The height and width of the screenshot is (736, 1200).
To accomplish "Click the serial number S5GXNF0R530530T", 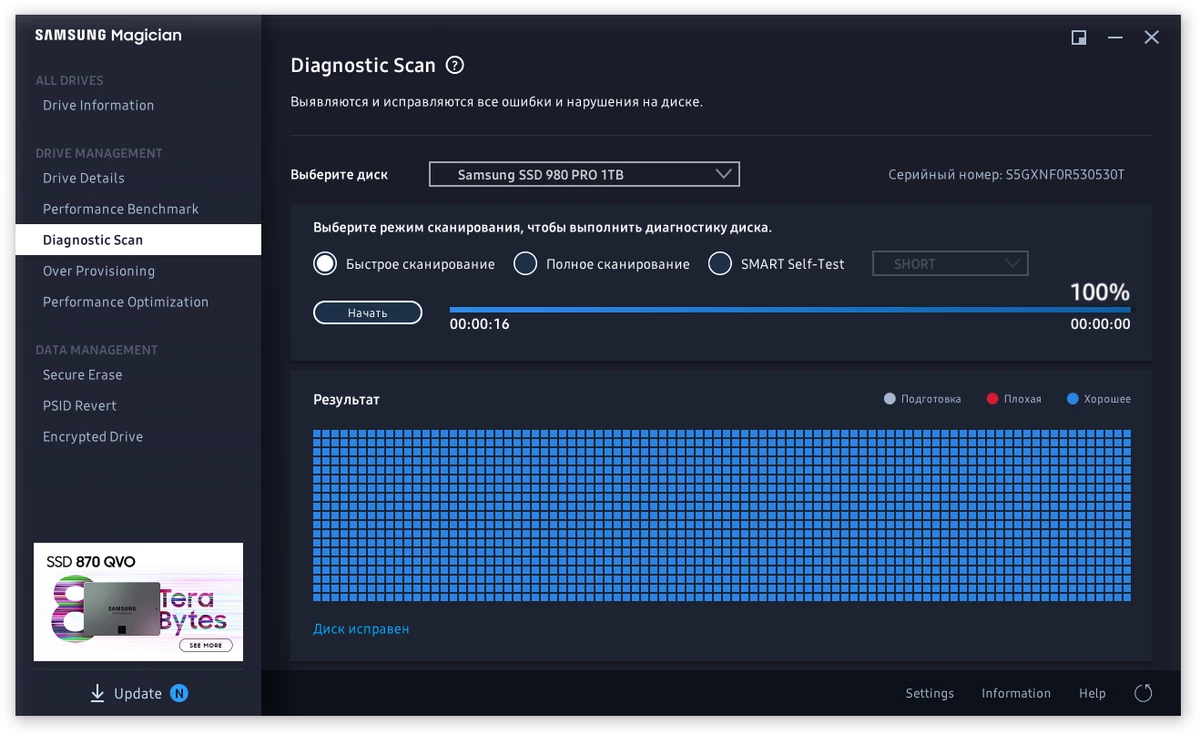I will pos(1065,175).
